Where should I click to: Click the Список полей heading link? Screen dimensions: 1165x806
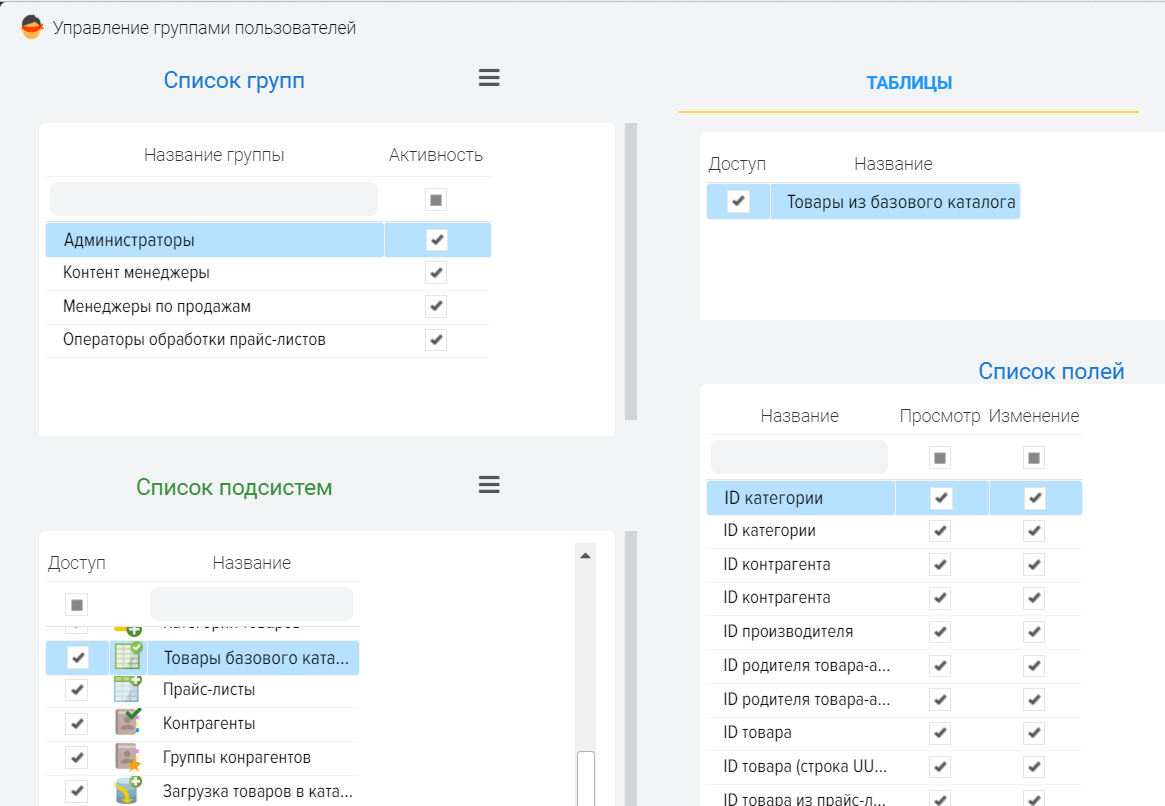click(1051, 371)
